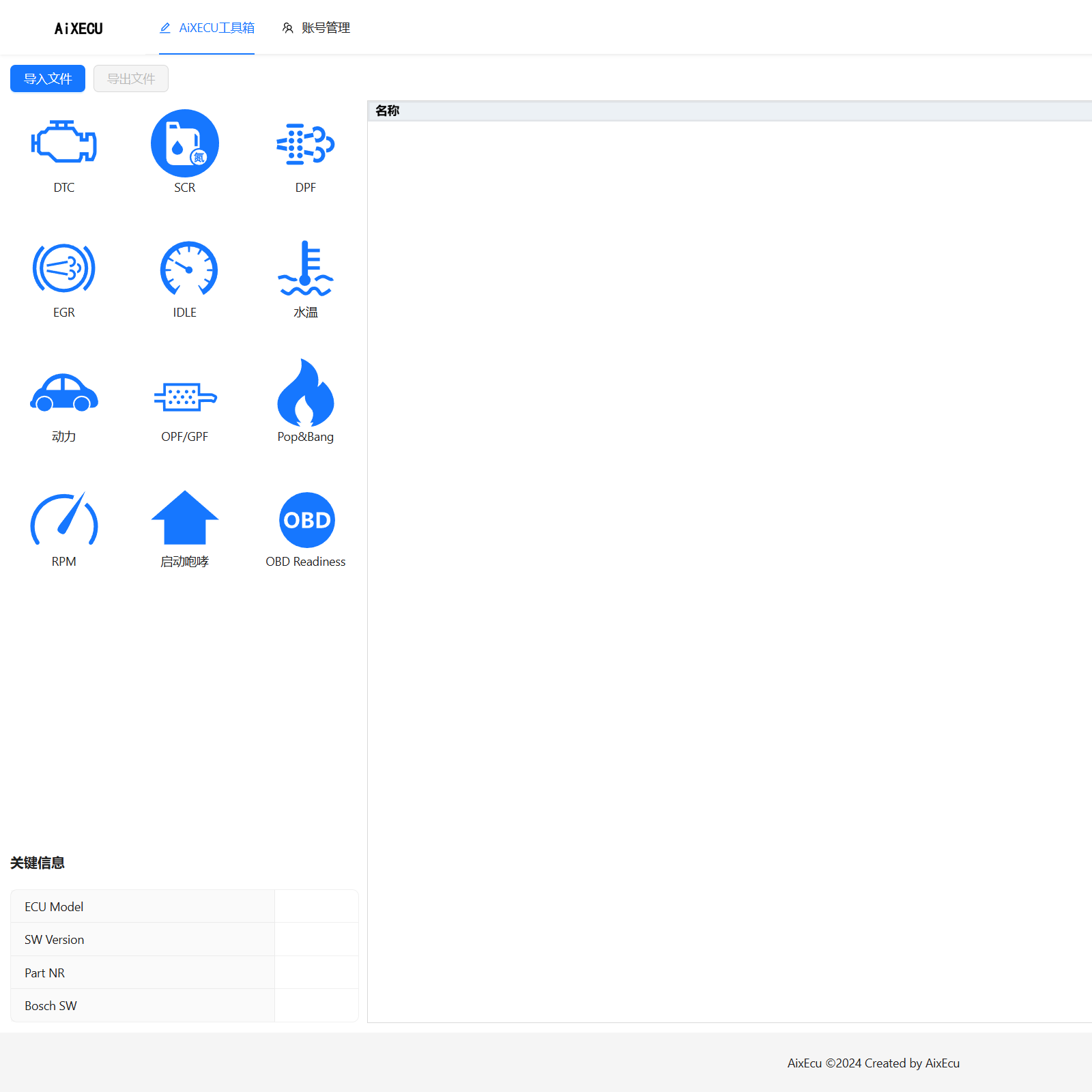Select the OPF/GPF filter icon
Viewport: 1092px width, 1092px height.
click(x=185, y=397)
